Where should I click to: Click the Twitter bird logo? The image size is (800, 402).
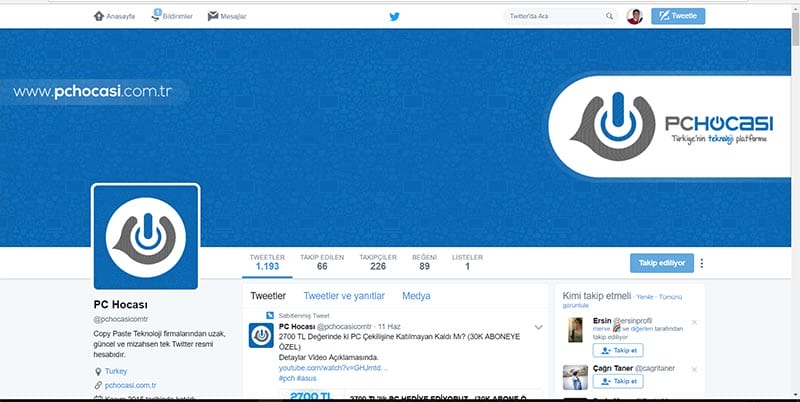point(394,16)
